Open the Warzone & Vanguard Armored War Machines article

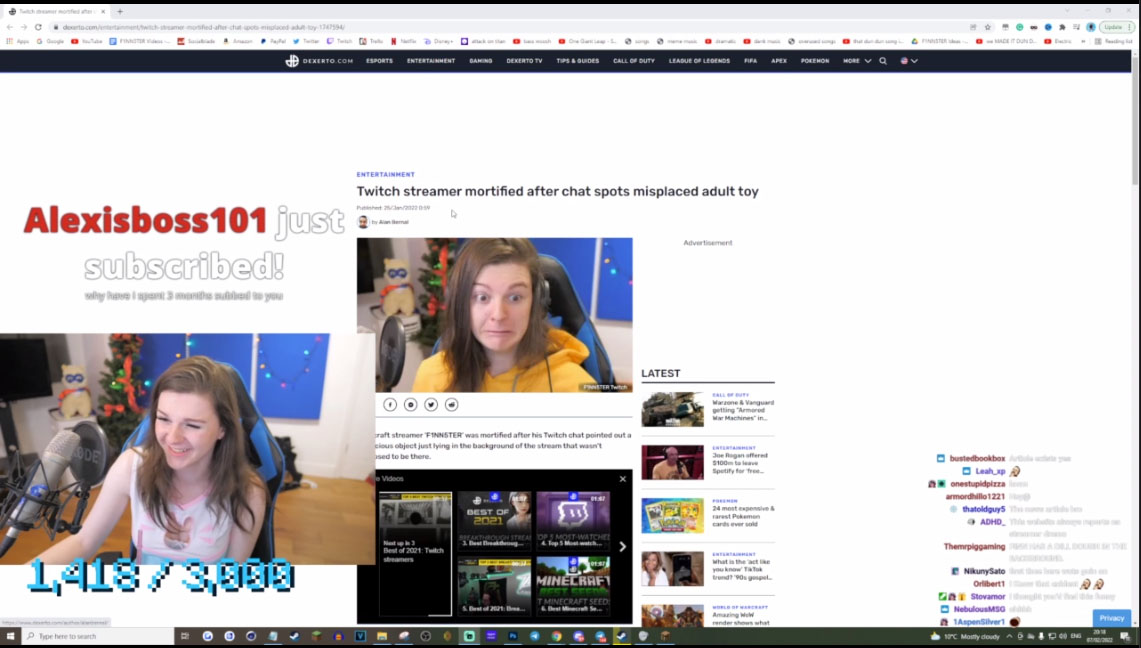click(743, 410)
